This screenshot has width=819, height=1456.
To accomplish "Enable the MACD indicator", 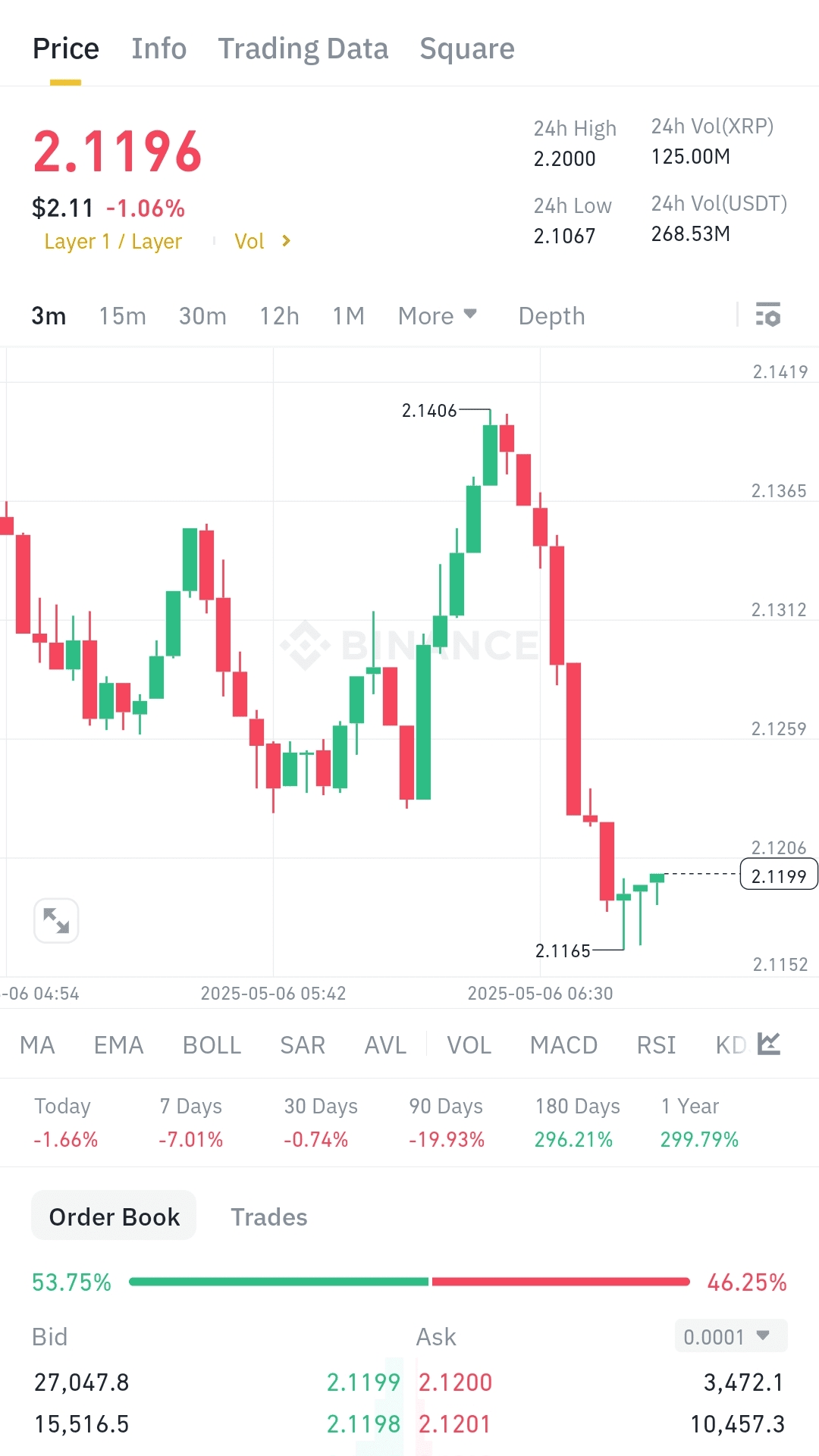I will 563,1045.
